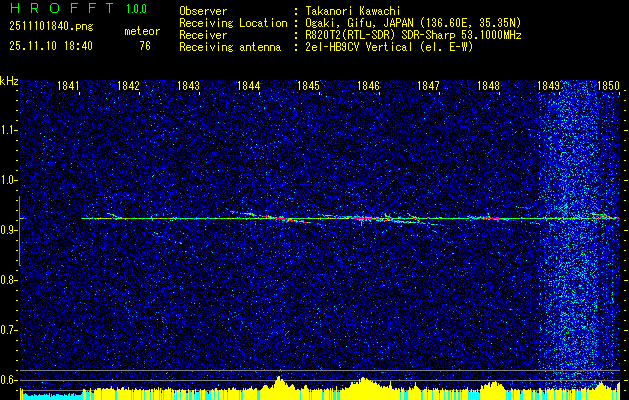Image resolution: width=629 pixels, height=400 pixels.
Task: Click the 0.6 kHz axis label
Action: (x=8, y=380)
